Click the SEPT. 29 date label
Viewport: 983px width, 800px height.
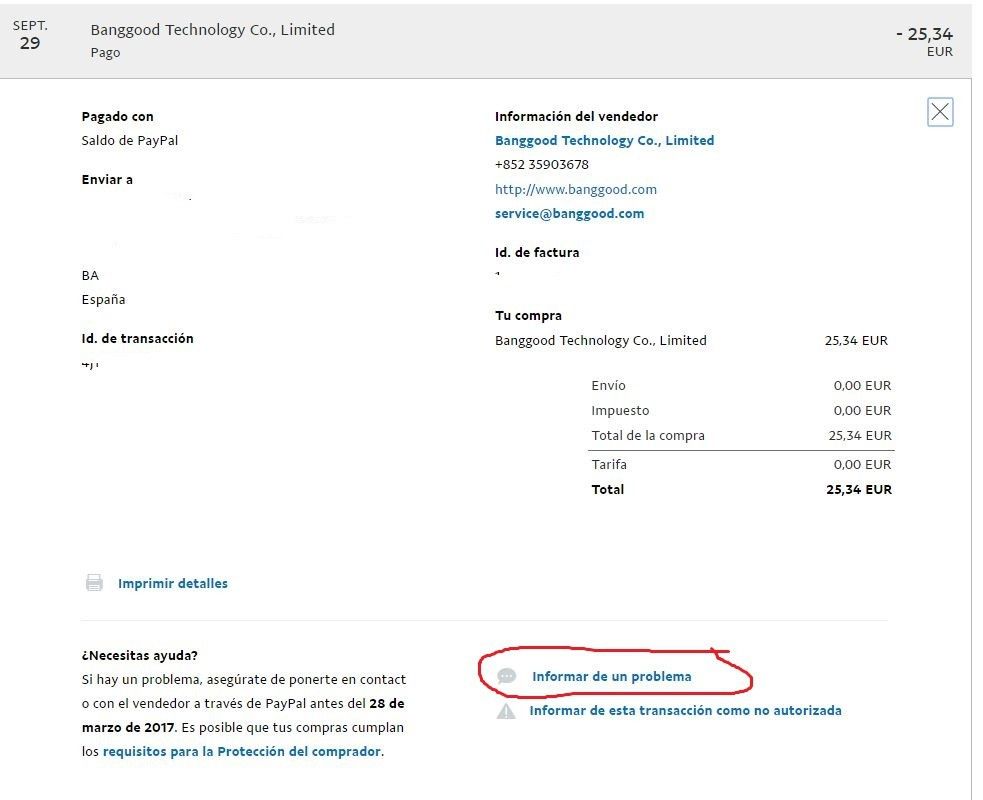pyautogui.click(x=30, y=36)
